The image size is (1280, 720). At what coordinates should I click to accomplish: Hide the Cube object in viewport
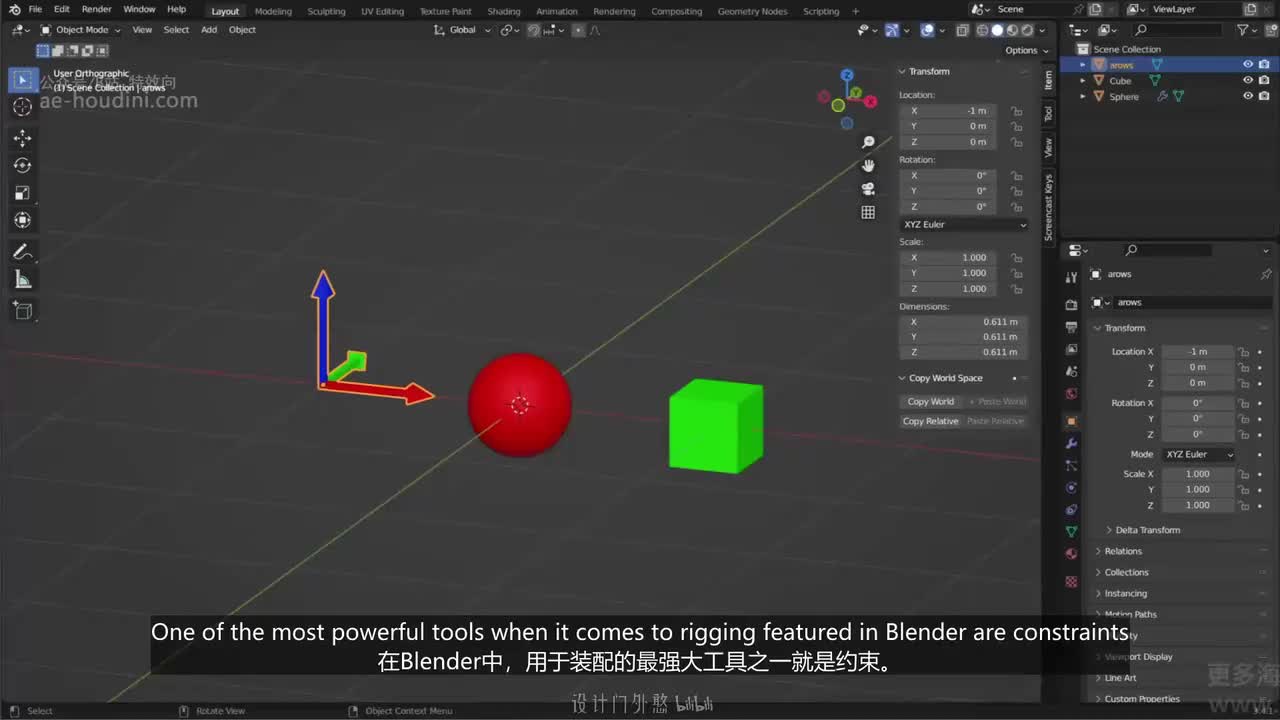tap(1247, 81)
